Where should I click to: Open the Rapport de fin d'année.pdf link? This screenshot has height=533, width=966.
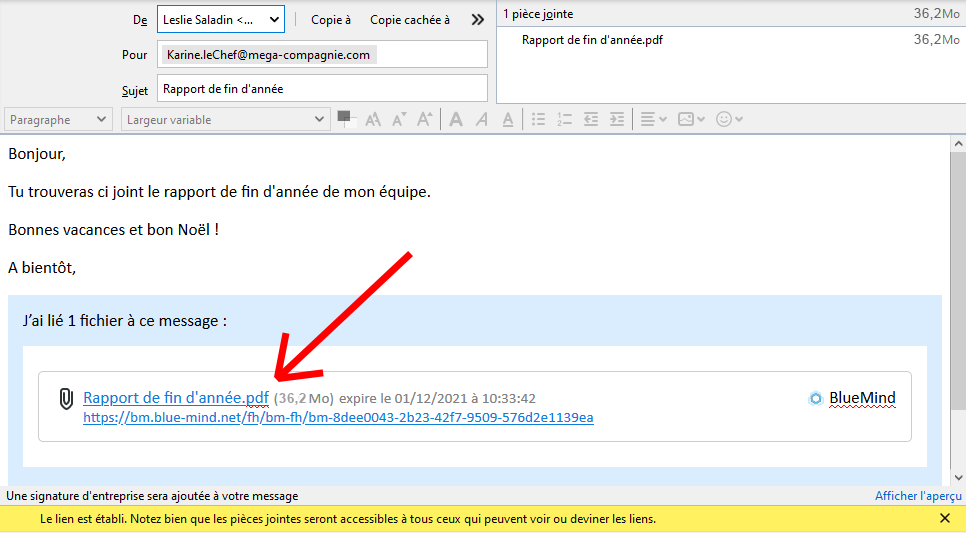click(x=176, y=398)
